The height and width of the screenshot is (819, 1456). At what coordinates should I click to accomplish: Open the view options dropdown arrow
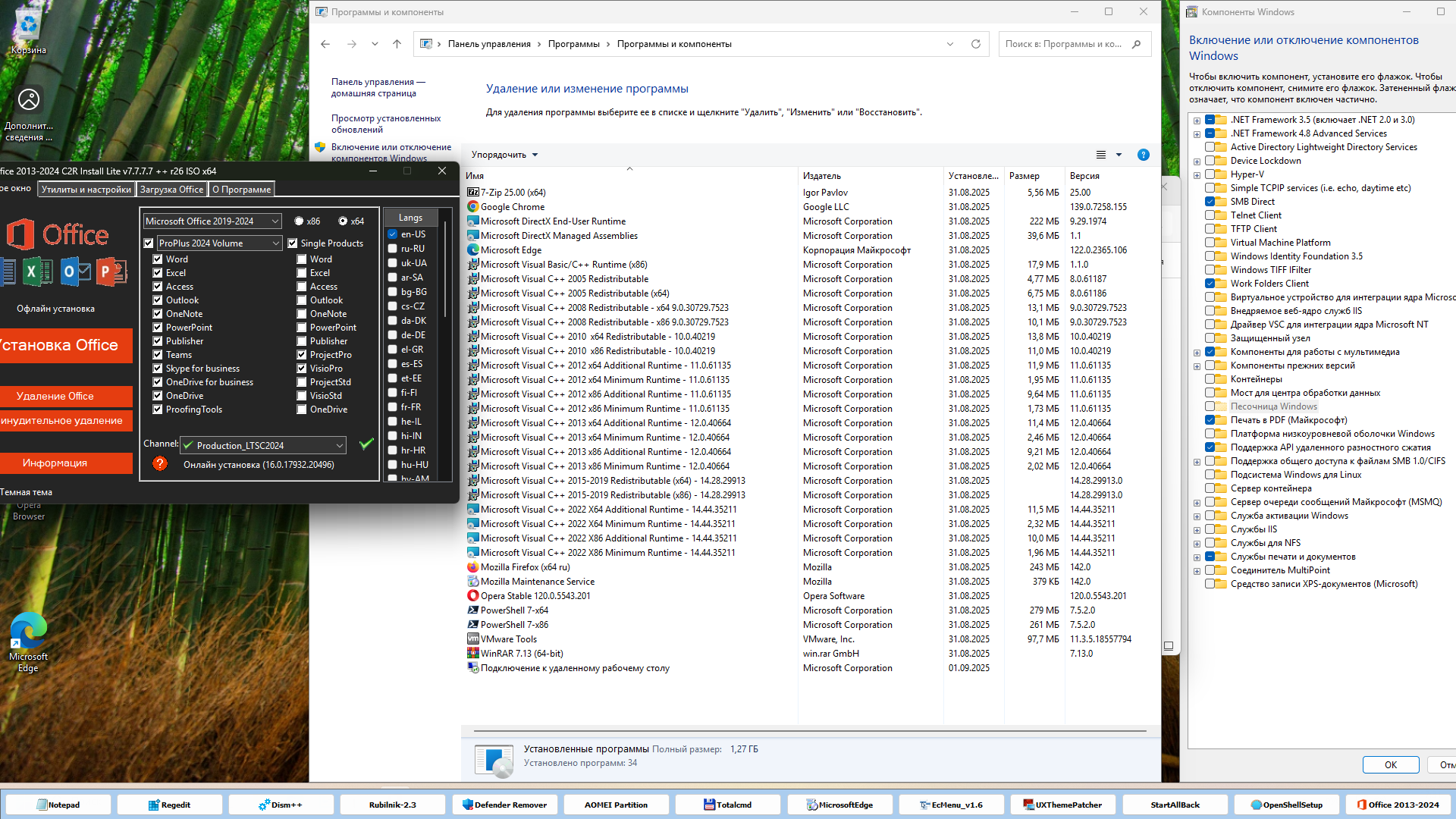click(x=1119, y=155)
